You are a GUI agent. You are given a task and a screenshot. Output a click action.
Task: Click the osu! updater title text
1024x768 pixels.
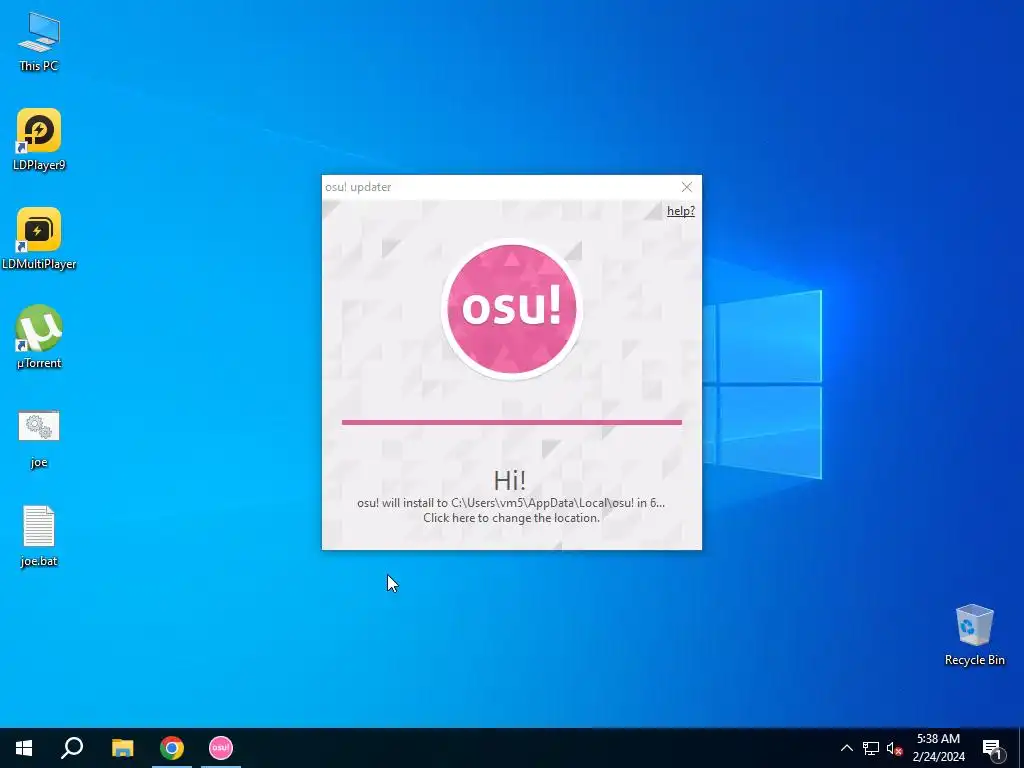click(358, 187)
